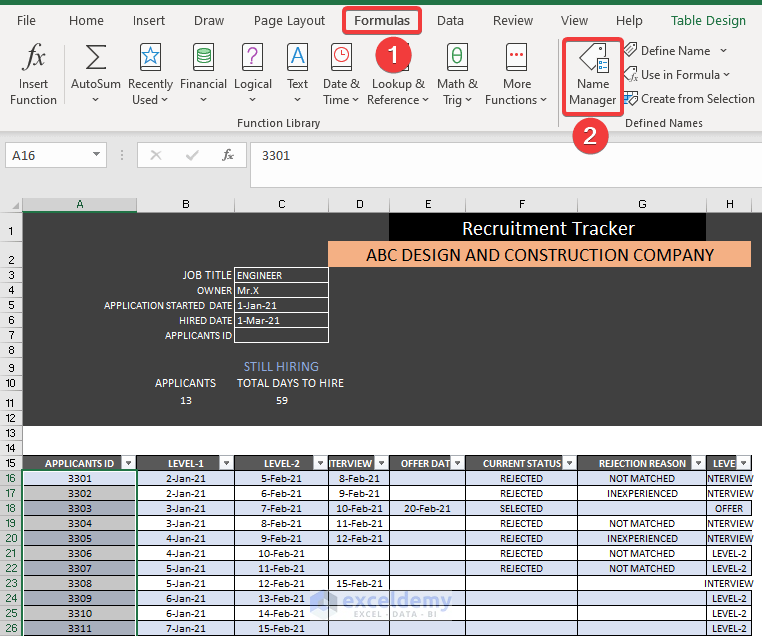Screen dimensions: 762x636
Task: Open CURRENT STATUS column filter dropdown
Action: tap(568, 463)
